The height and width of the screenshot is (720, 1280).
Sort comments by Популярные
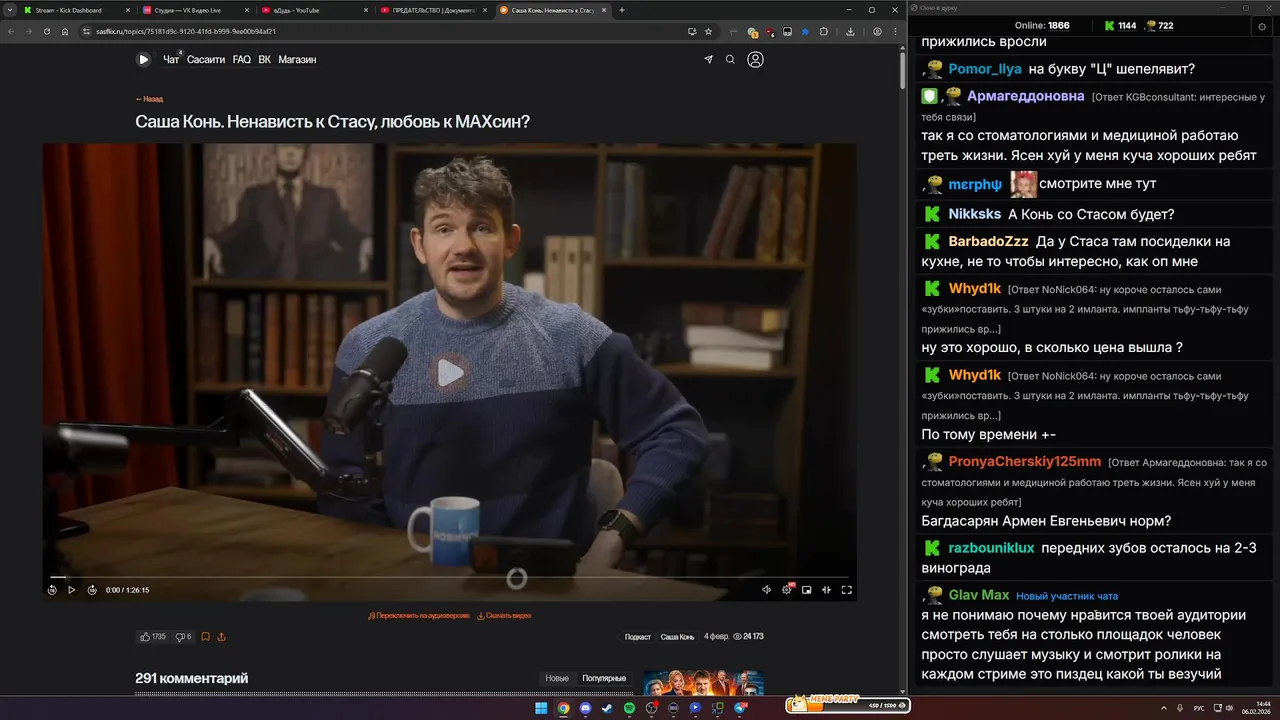pos(604,678)
